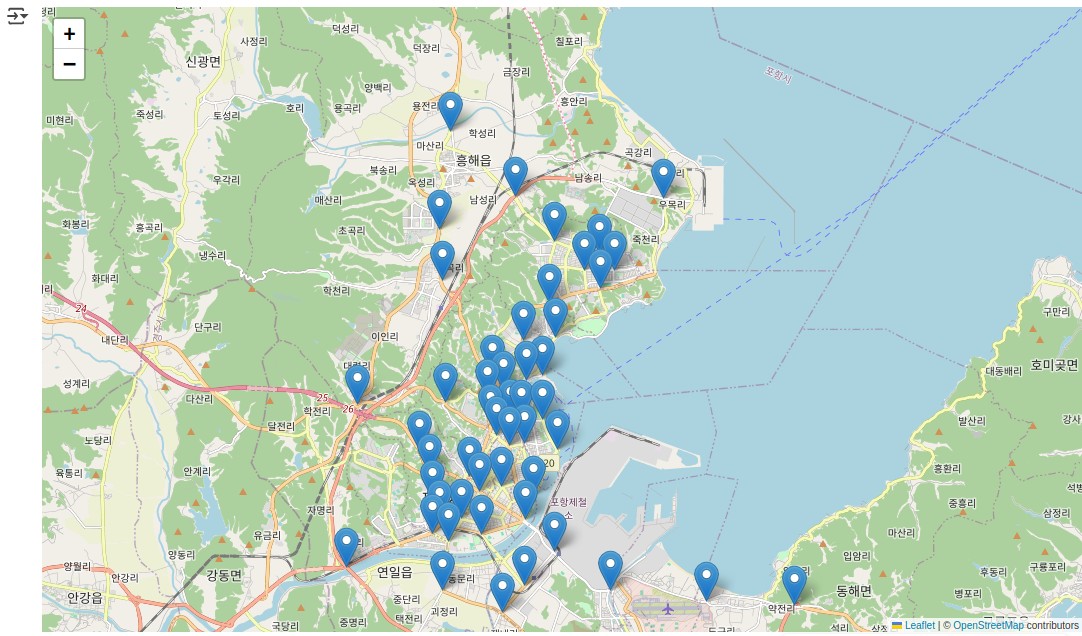The height and width of the screenshot is (636, 1082).
Task: Select the marker near 포항제철 label
Action: pos(554,530)
